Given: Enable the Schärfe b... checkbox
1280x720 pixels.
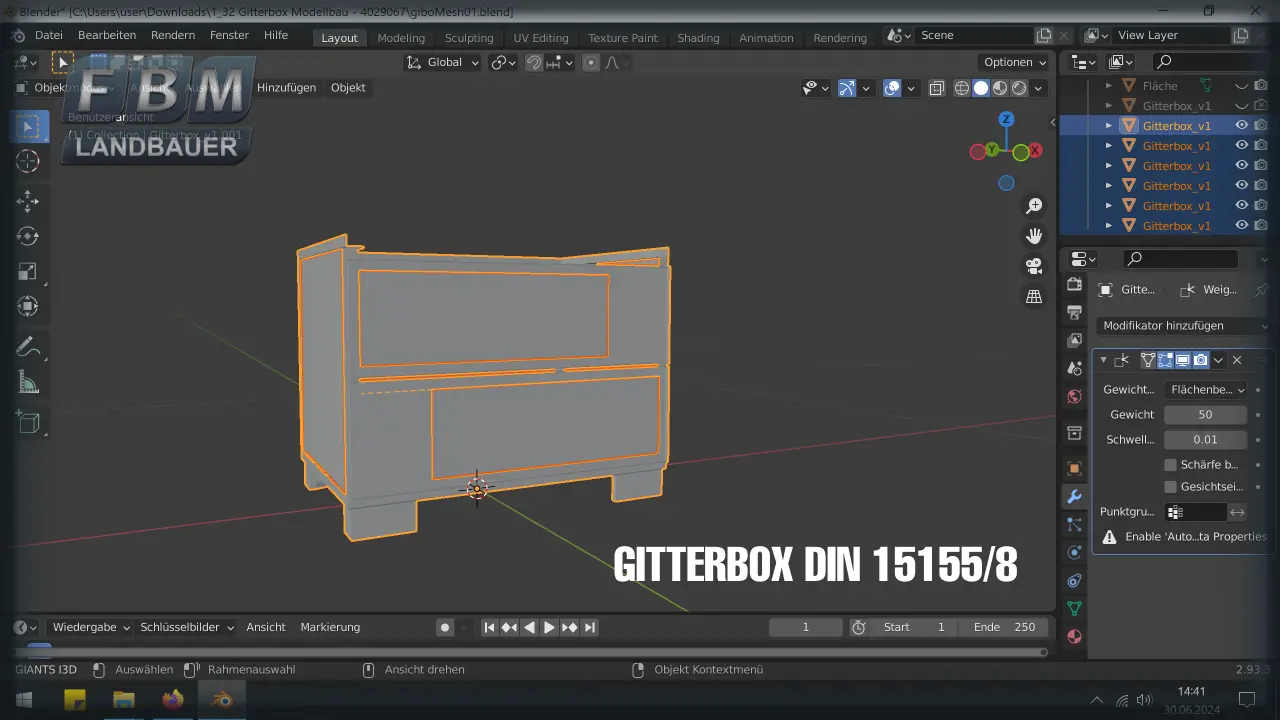Looking at the screenshot, I should pyautogui.click(x=1170, y=465).
